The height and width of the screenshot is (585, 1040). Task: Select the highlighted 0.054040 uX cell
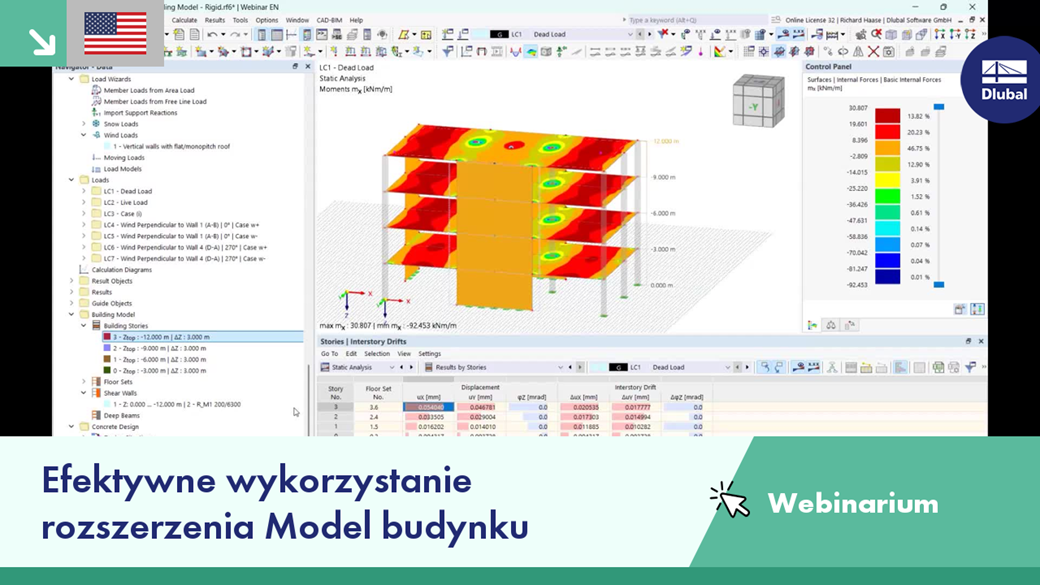pyautogui.click(x=428, y=407)
